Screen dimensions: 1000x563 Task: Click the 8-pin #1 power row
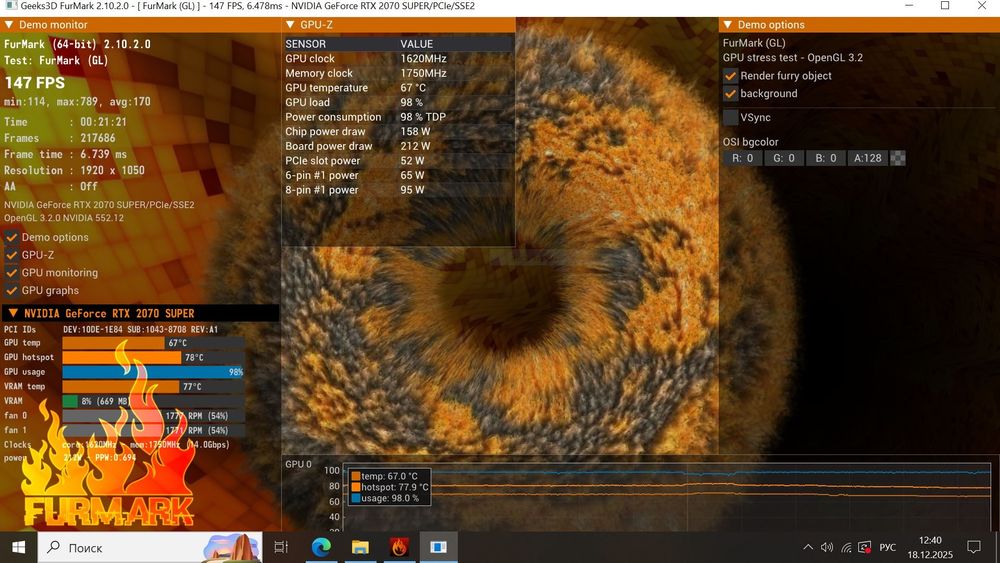pyautogui.click(x=398, y=190)
